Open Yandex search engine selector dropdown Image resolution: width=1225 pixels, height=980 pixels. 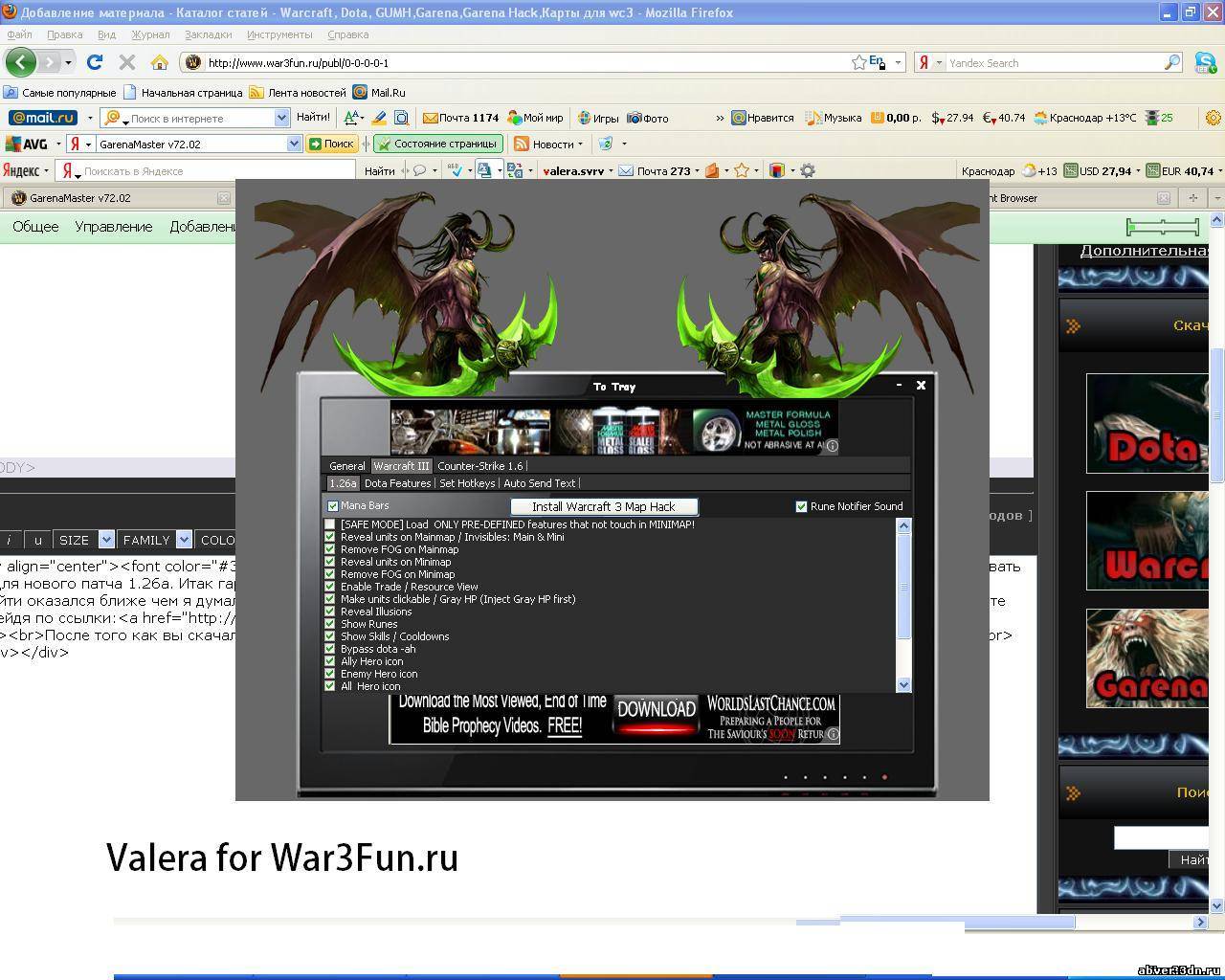click(939, 62)
